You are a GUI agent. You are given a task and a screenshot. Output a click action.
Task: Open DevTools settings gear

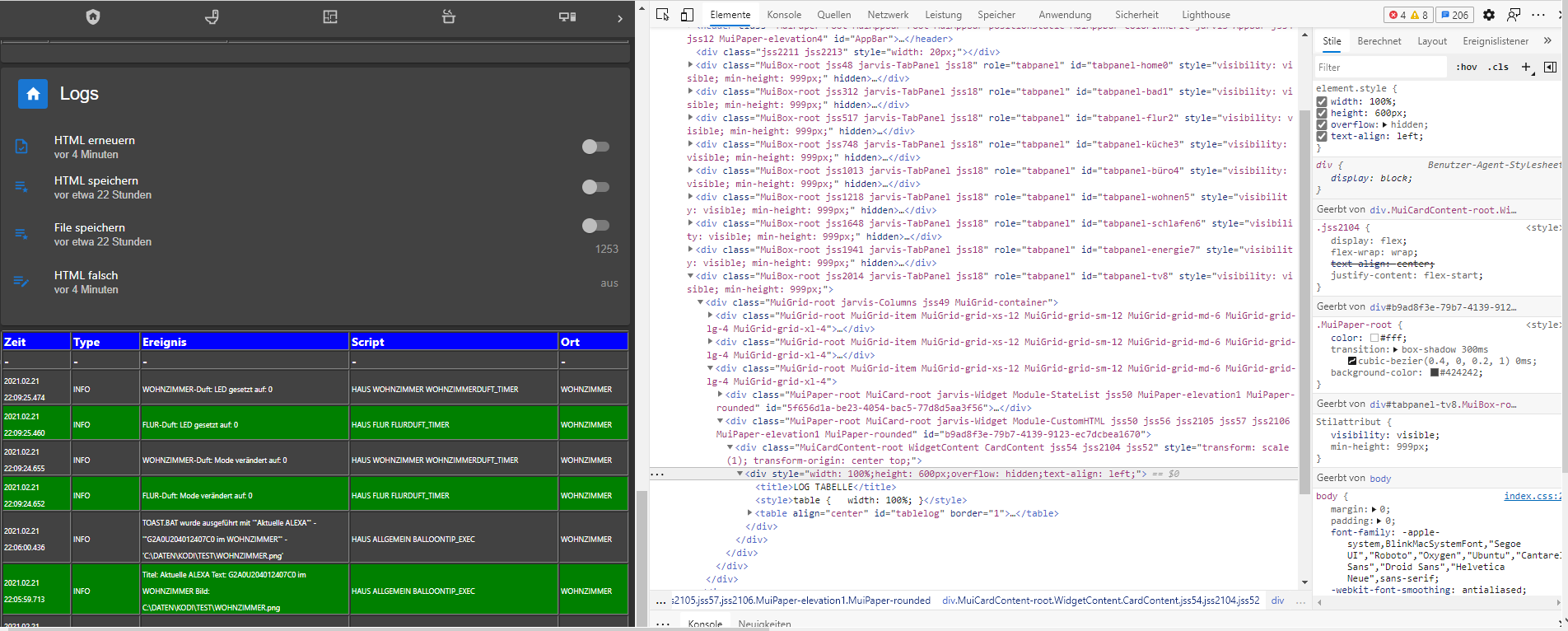[1489, 15]
